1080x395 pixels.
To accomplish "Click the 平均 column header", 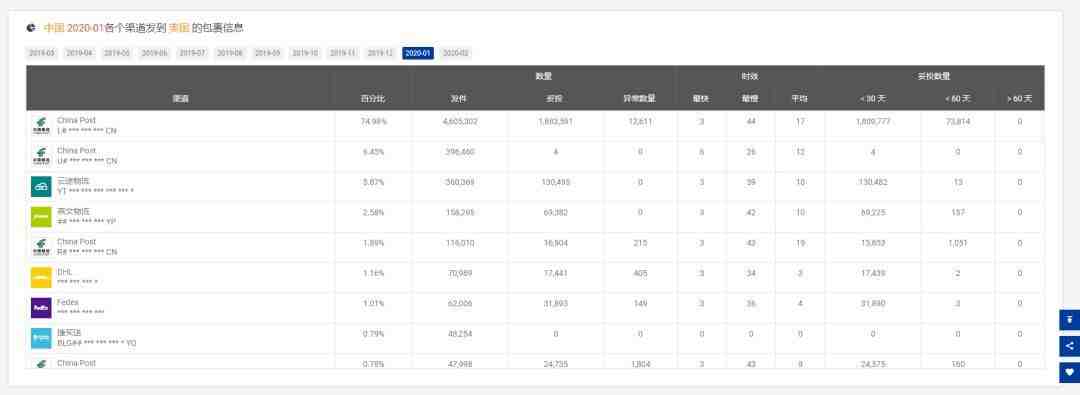I will click(799, 99).
